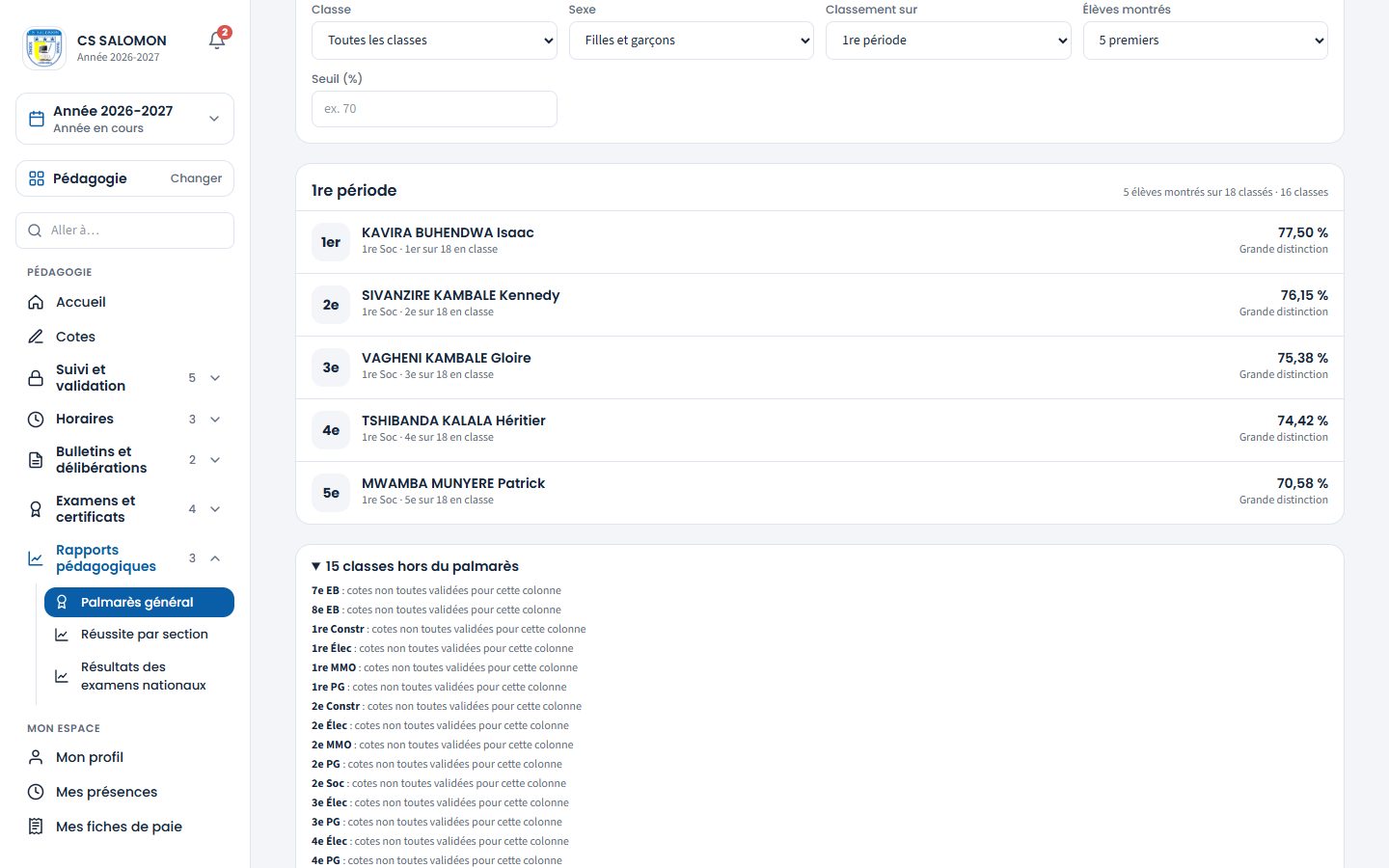Open Réussite par section report
Viewport: 1389px width, 868px height.
click(139, 635)
